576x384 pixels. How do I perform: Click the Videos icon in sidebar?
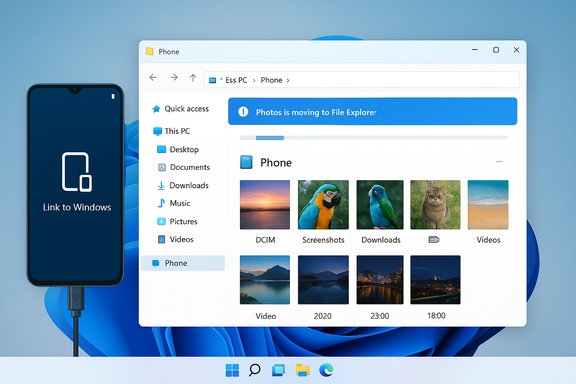coord(161,240)
